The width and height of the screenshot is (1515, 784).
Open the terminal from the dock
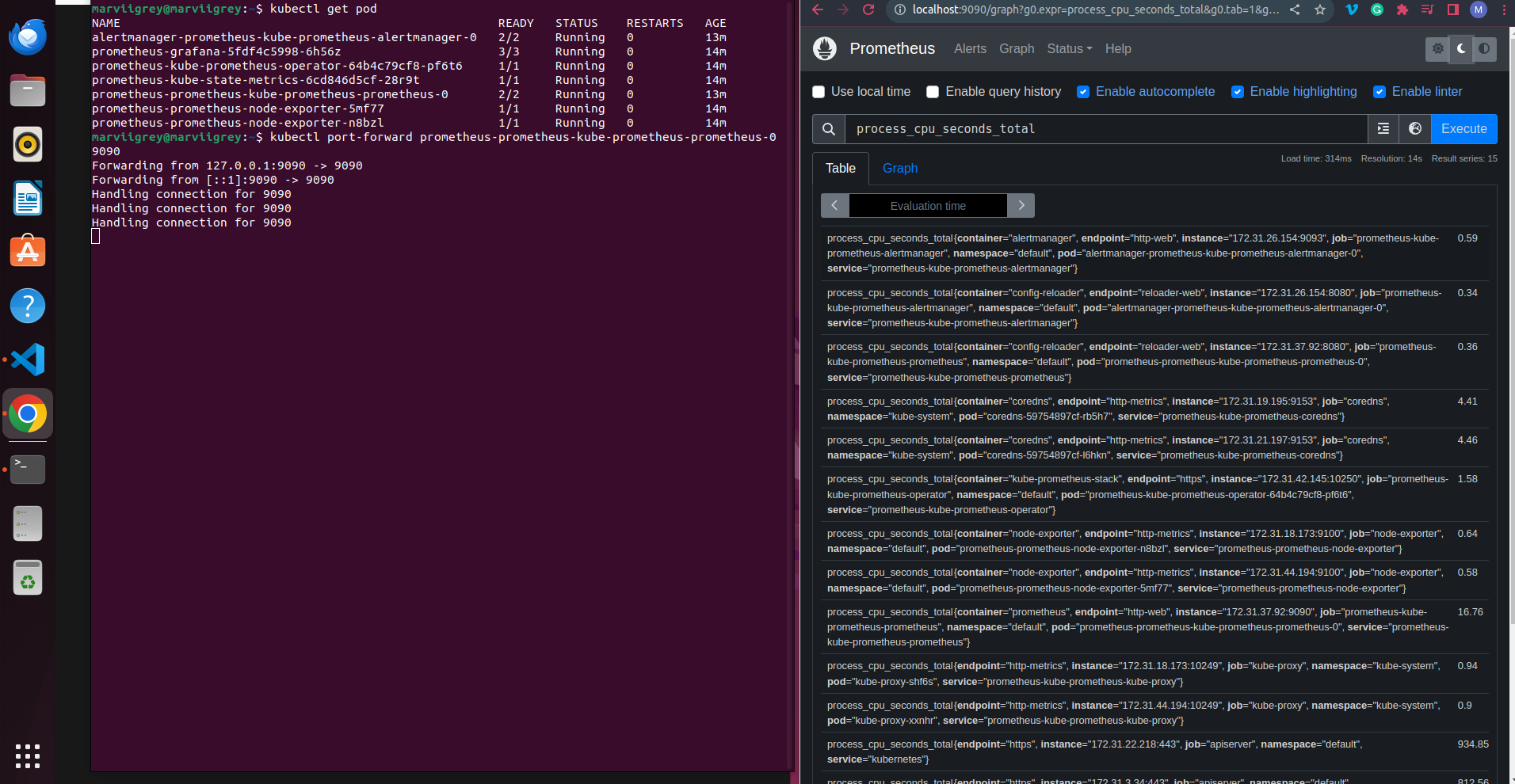coord(28,469)
